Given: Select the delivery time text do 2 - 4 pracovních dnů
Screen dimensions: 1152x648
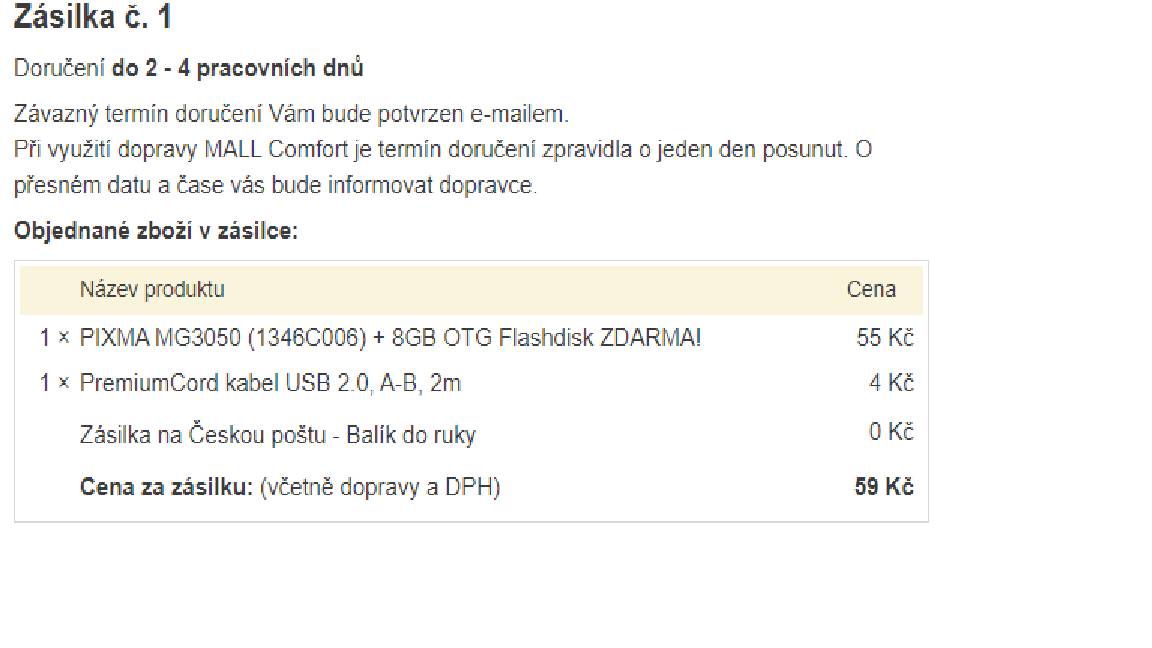Looking at the screenshot, I should [237, 68].
